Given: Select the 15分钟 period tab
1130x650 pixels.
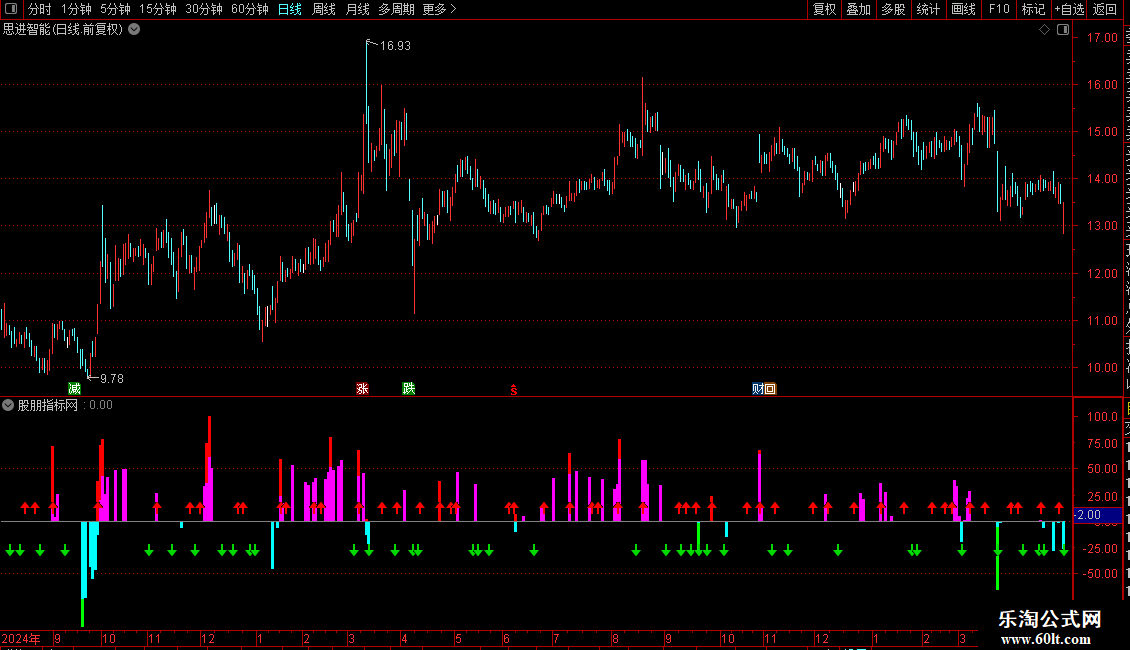Looking at the screenshot, I should pos(158,9).
